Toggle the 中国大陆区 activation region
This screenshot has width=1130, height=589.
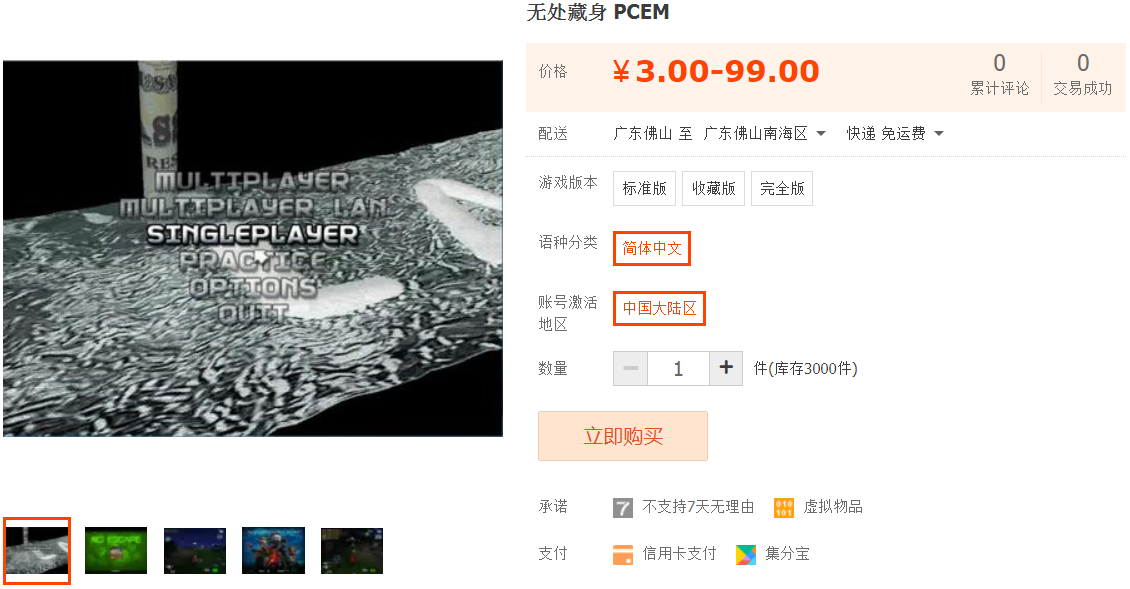659,309
